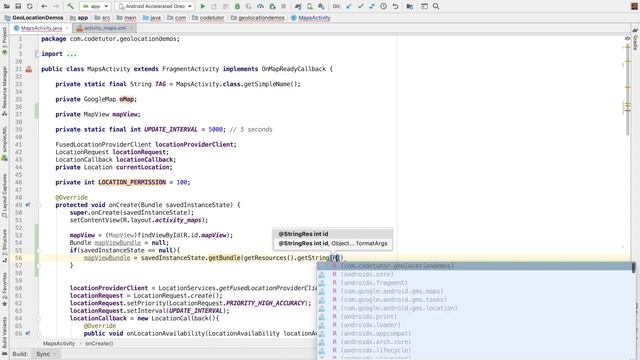Click the gutter marker at line 66
The width and height of the screenshot is (640, 360).
(28, 333)
